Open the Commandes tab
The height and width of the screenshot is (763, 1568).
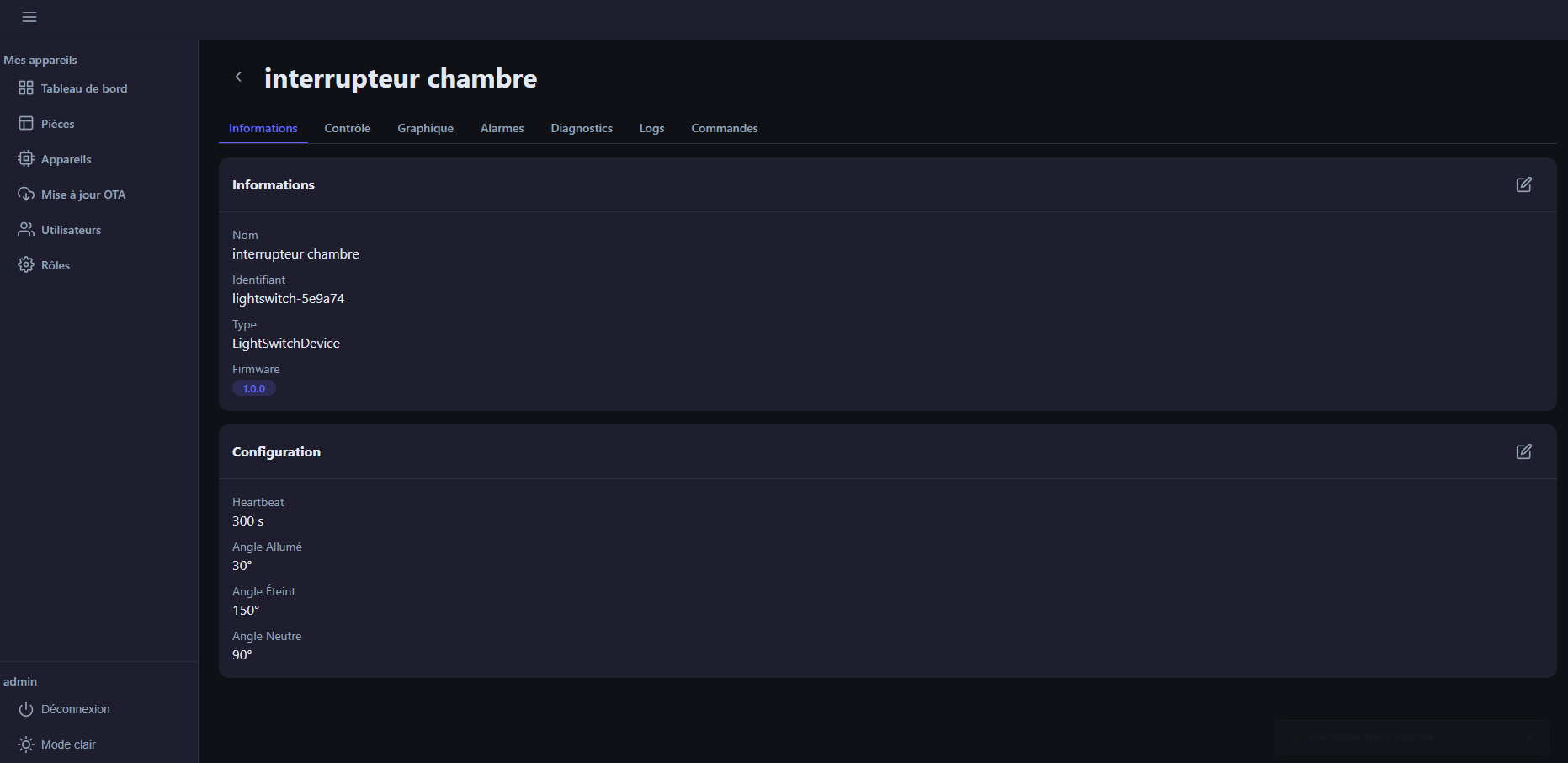[725, 128]
